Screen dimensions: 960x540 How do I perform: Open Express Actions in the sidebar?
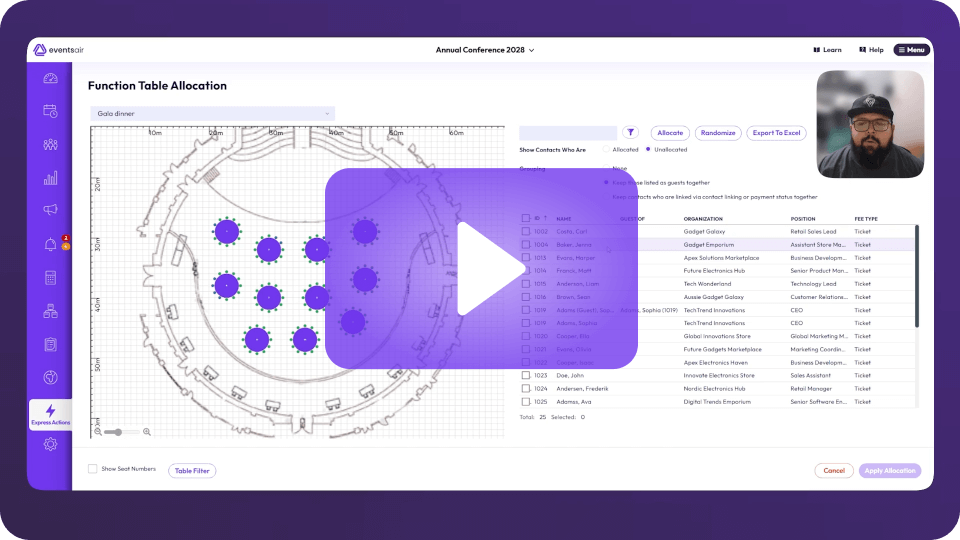[50, 414]
